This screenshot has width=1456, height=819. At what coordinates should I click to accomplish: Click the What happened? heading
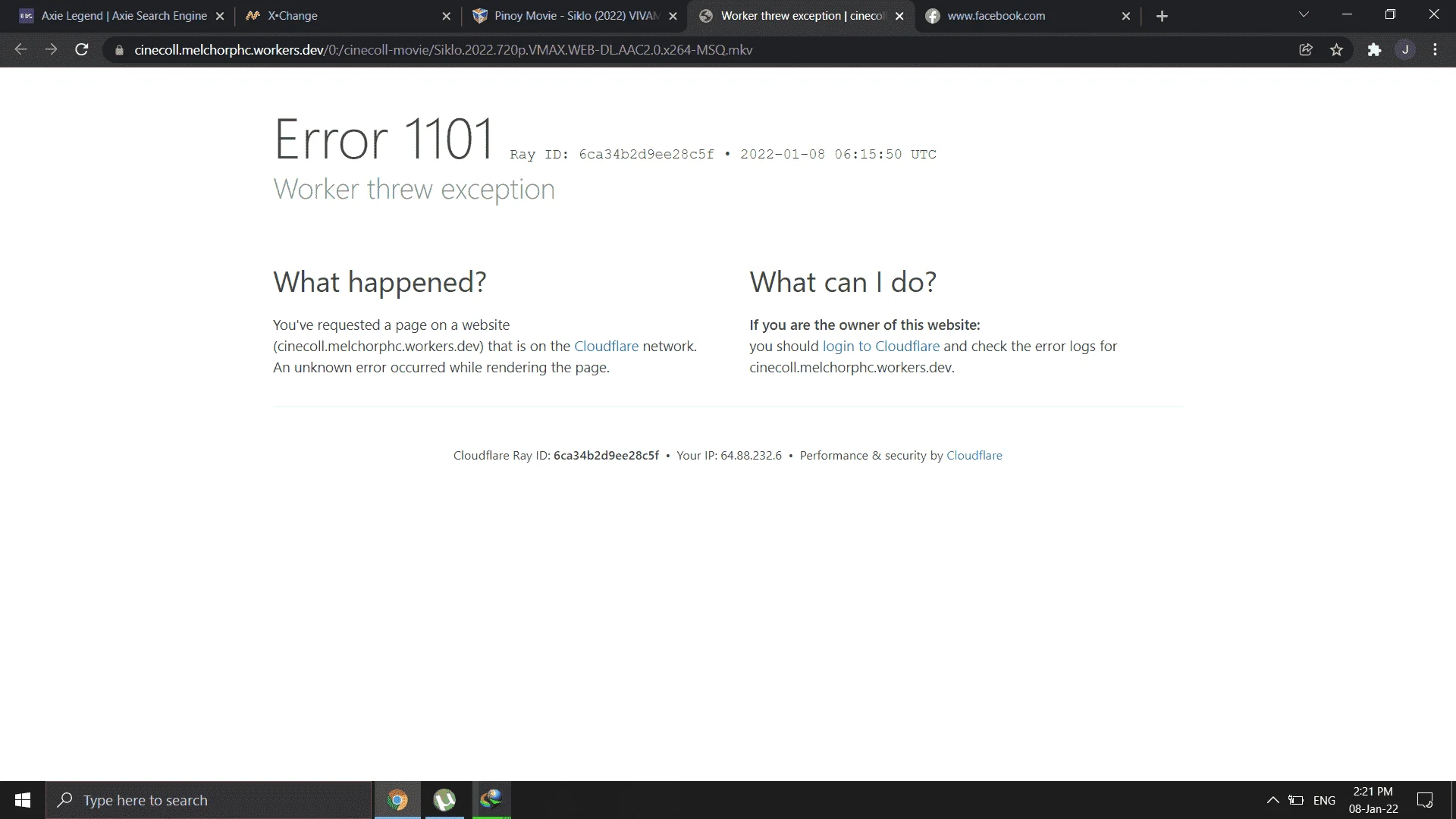coord(380,282)
